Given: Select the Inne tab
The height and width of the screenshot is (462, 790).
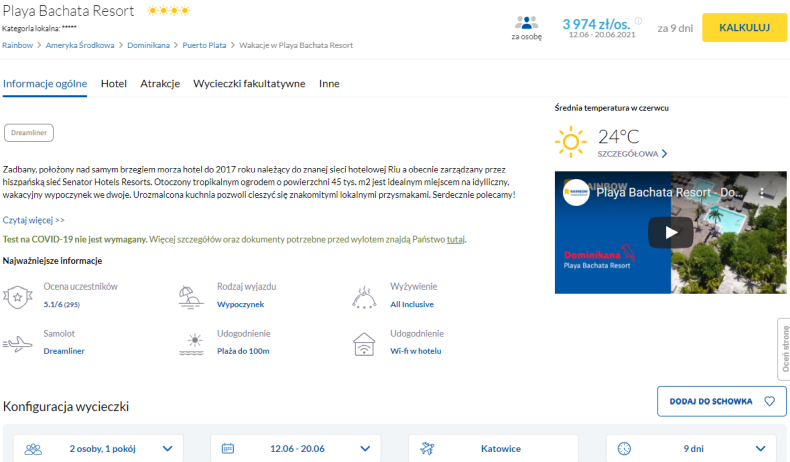Looking at the screenshot, I should [x=329, y=84].
